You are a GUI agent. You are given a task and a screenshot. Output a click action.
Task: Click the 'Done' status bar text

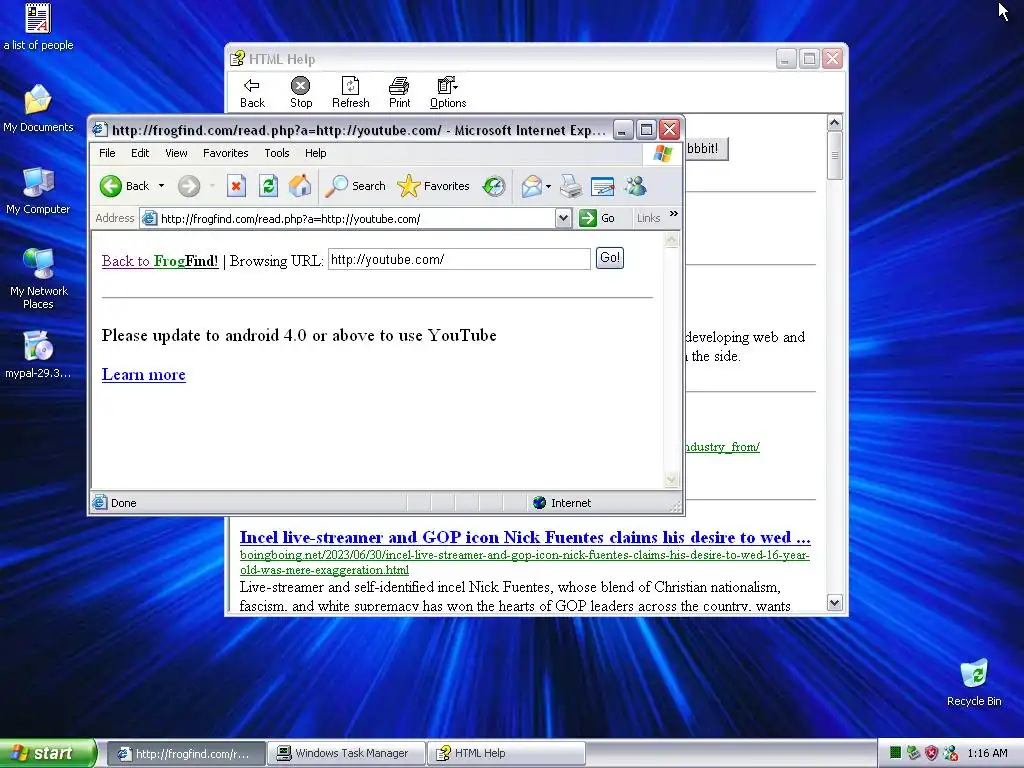coord(123,503)
